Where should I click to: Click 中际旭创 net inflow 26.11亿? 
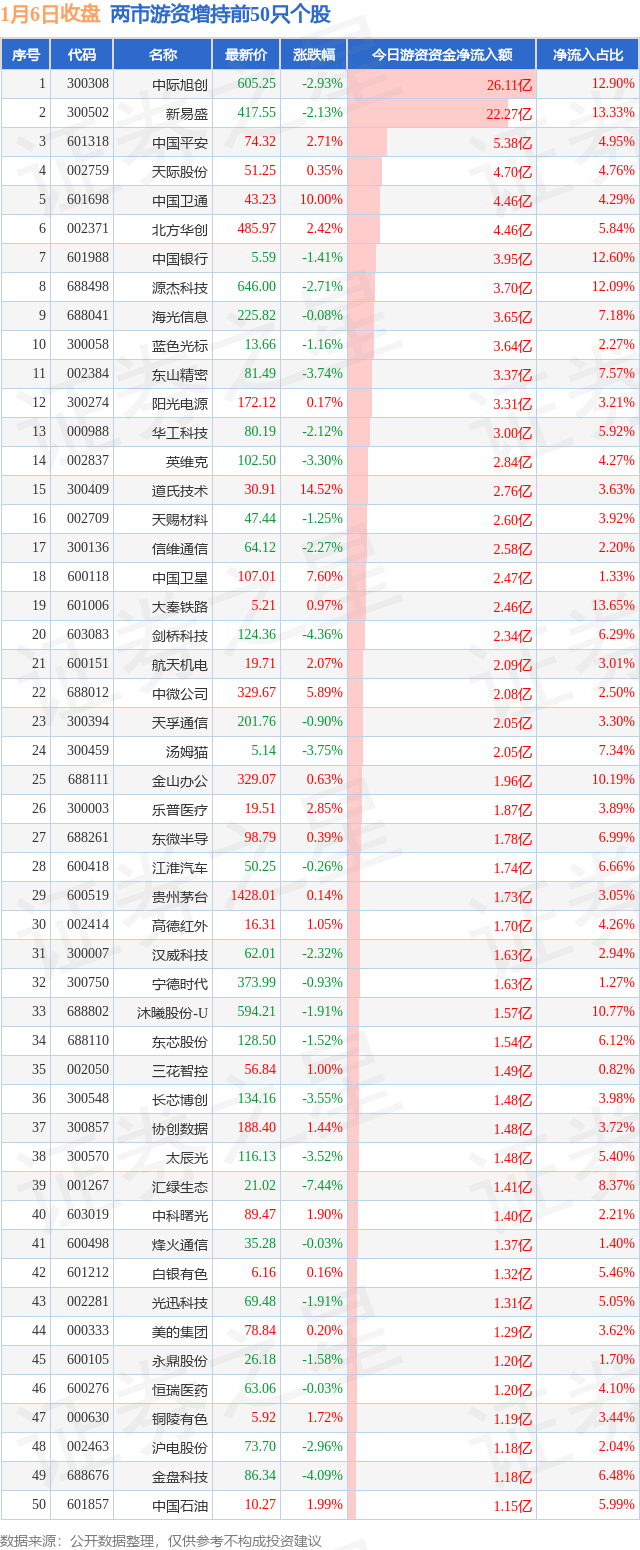(509, 85)
